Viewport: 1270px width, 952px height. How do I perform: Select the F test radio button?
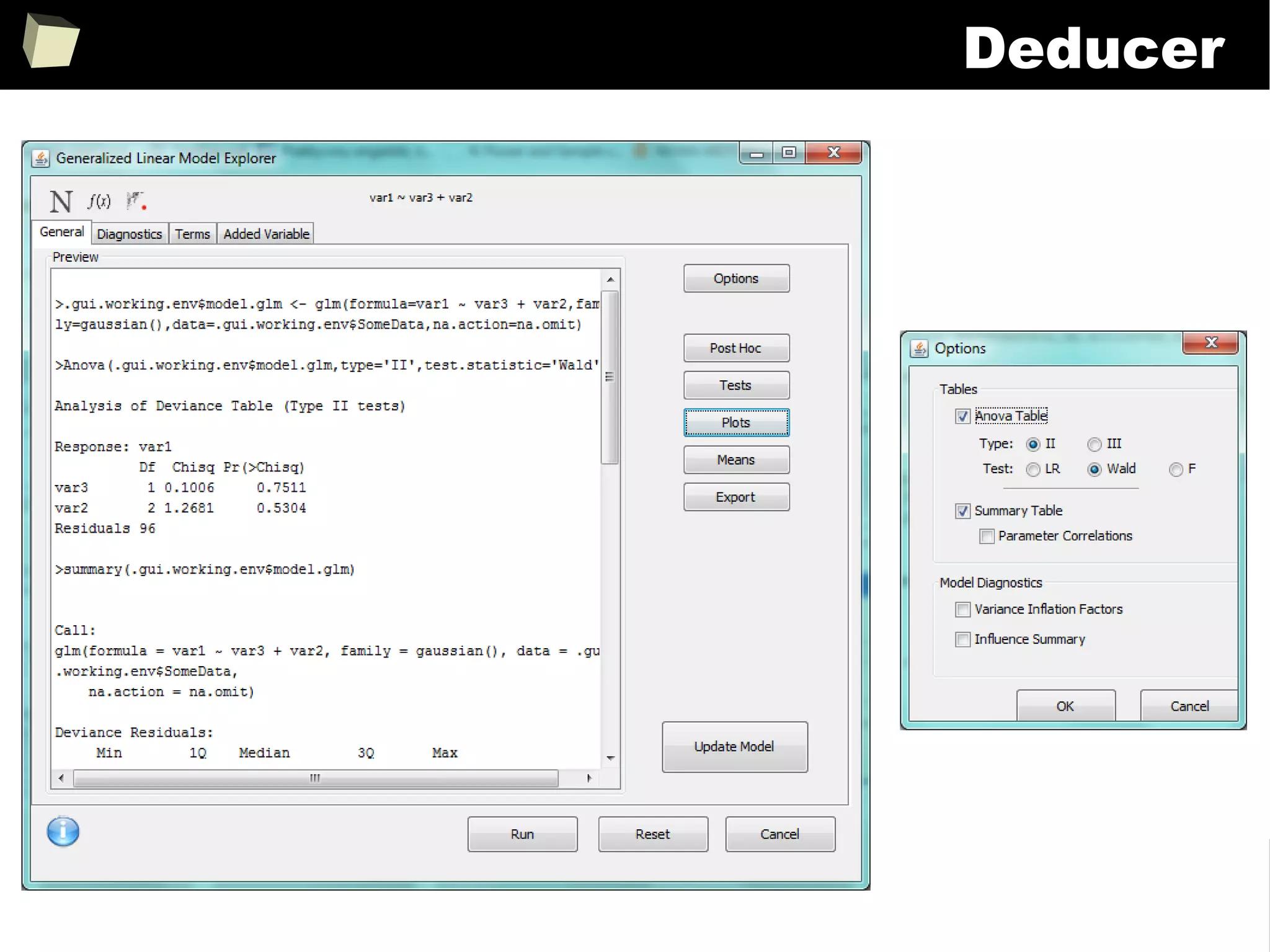pos(1176,469)
